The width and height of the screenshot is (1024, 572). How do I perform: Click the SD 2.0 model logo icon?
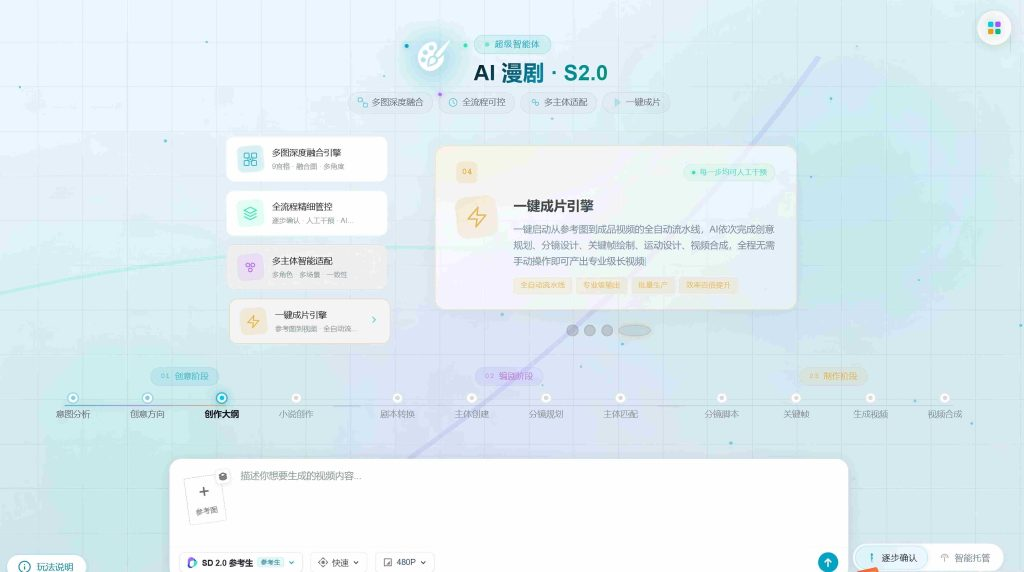[x=192, y=562]
